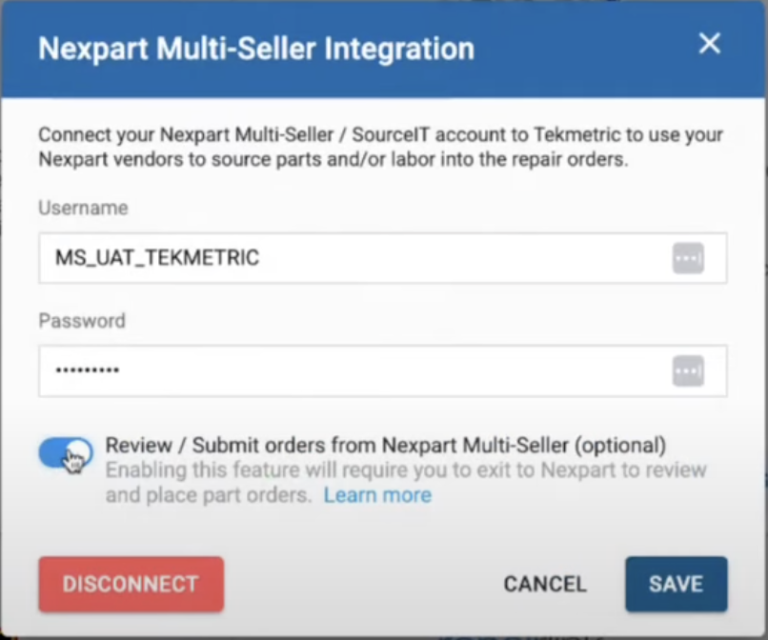Click the "(optional)" word in toggle label

click(613, 445)
